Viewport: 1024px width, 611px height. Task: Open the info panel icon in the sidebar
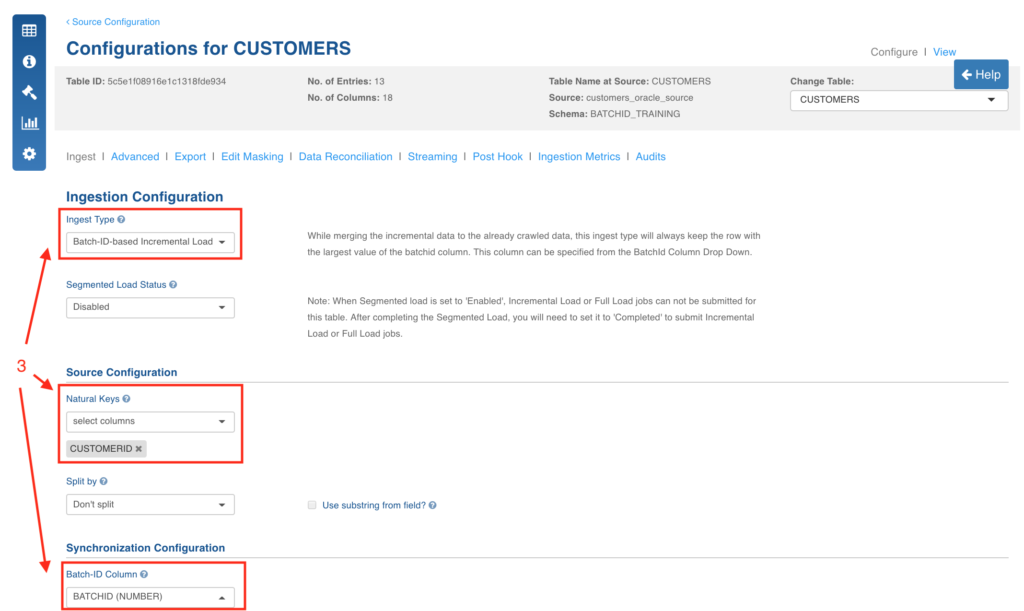point(28,61)
